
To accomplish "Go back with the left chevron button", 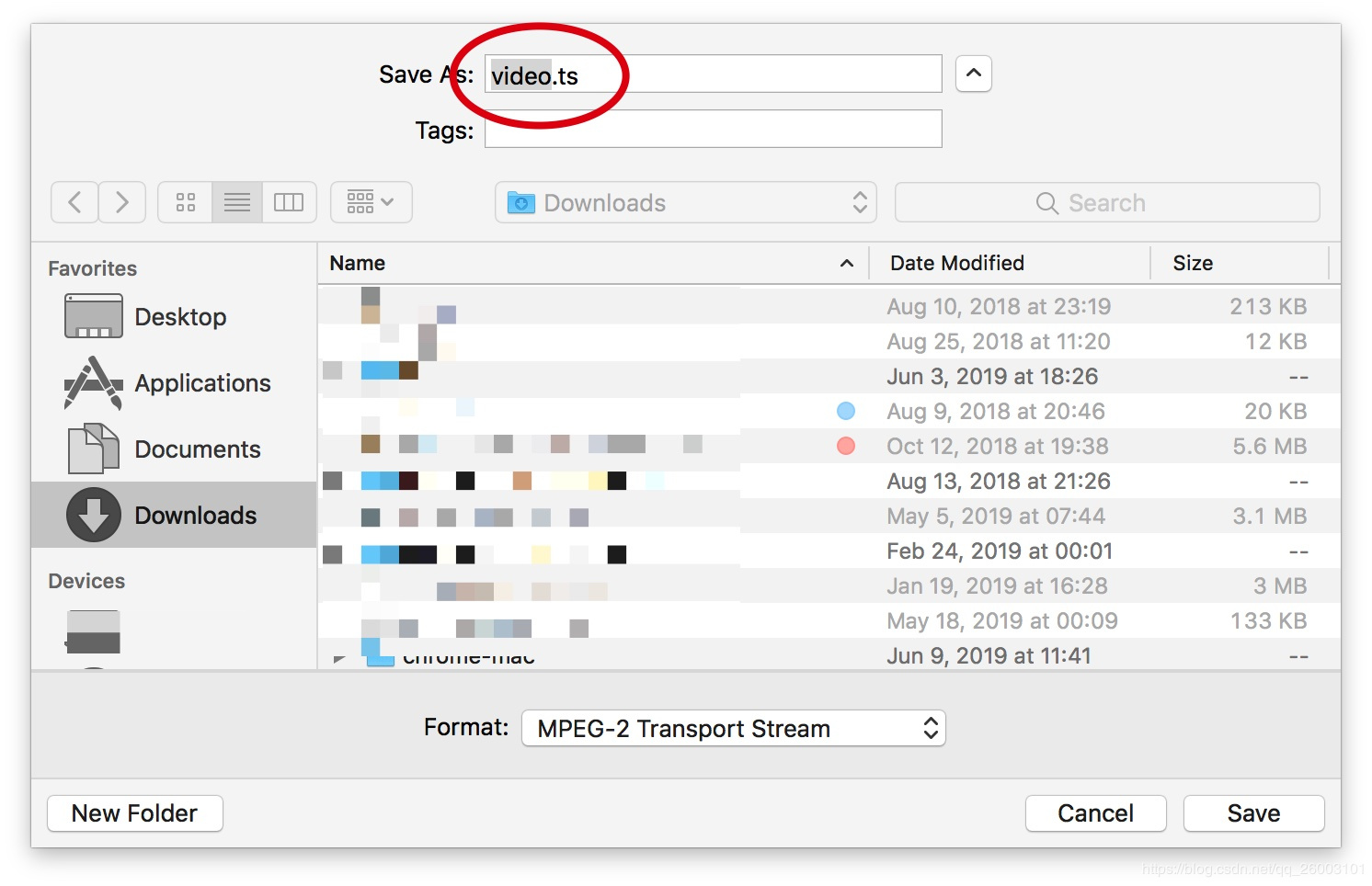I will point(74,202).
